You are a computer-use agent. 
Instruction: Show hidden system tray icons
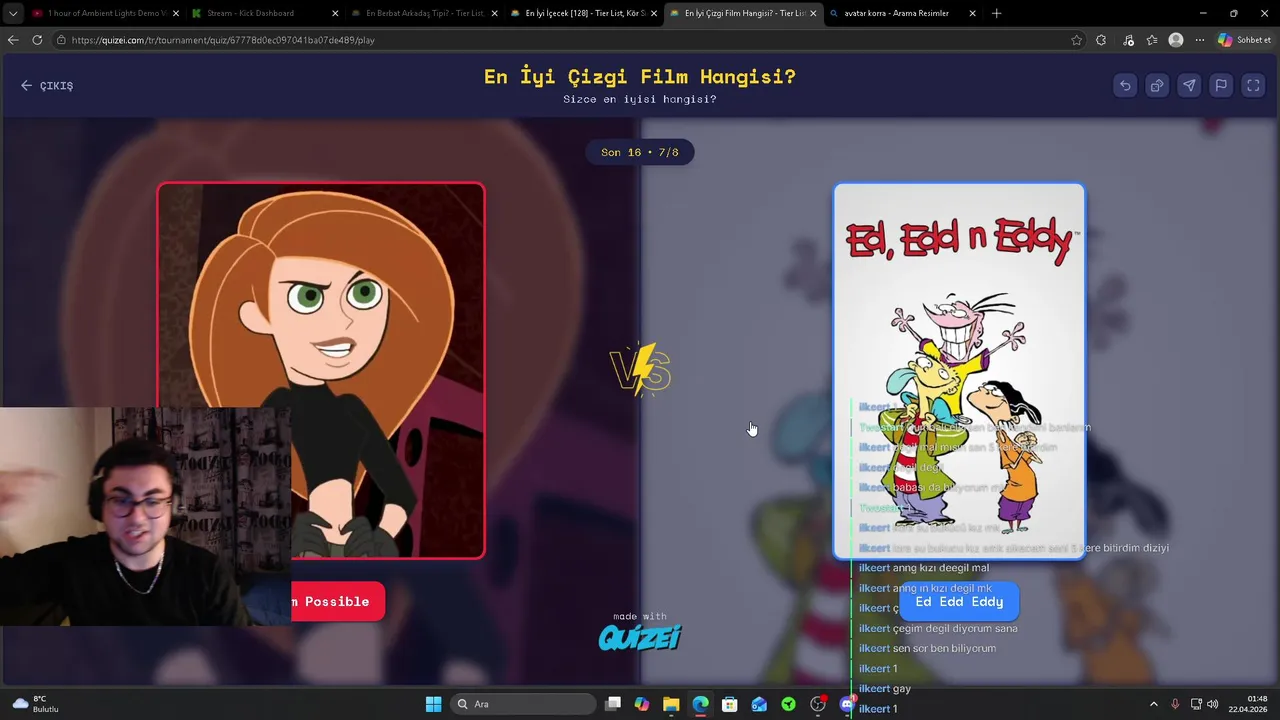click(1153, 704)
